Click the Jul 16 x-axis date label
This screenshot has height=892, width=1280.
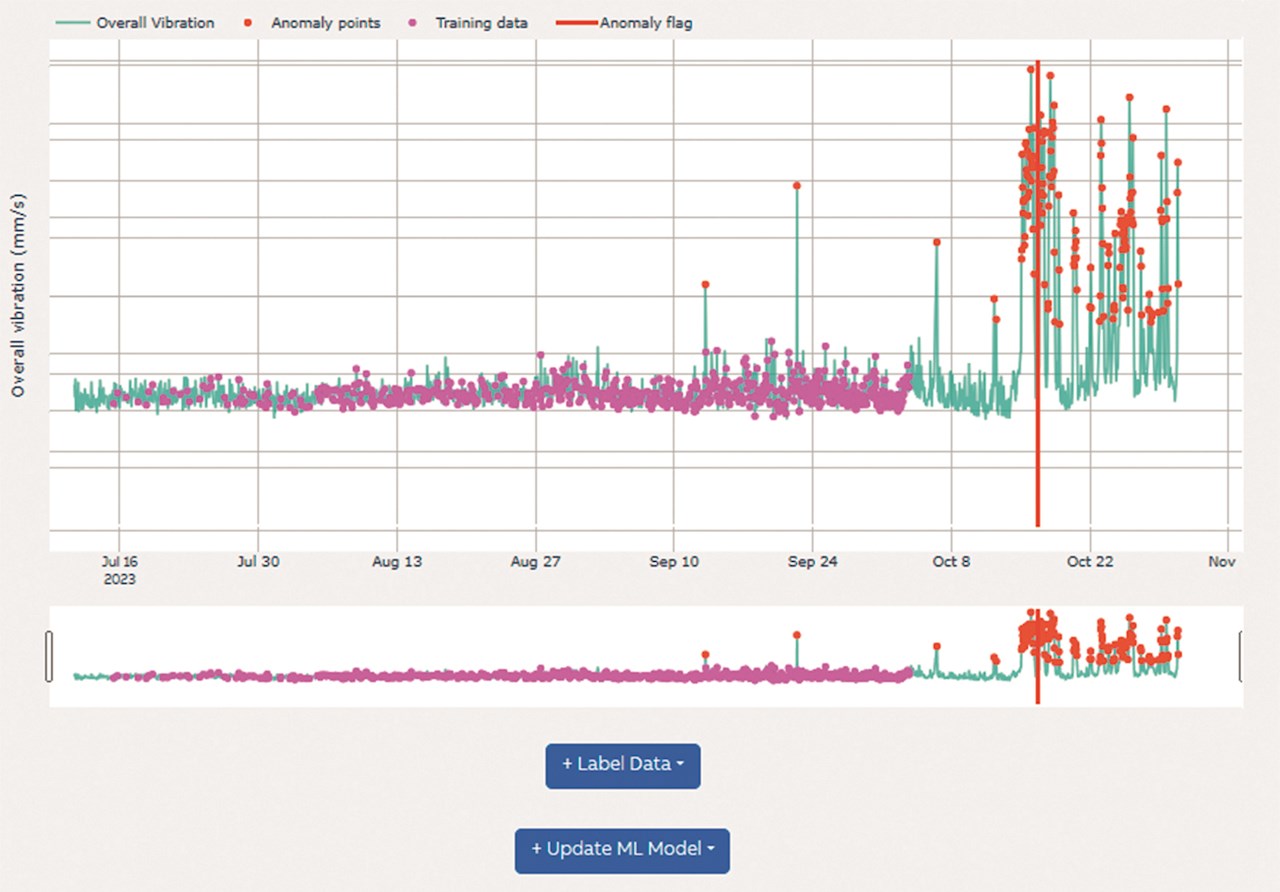tap(119, 562)
